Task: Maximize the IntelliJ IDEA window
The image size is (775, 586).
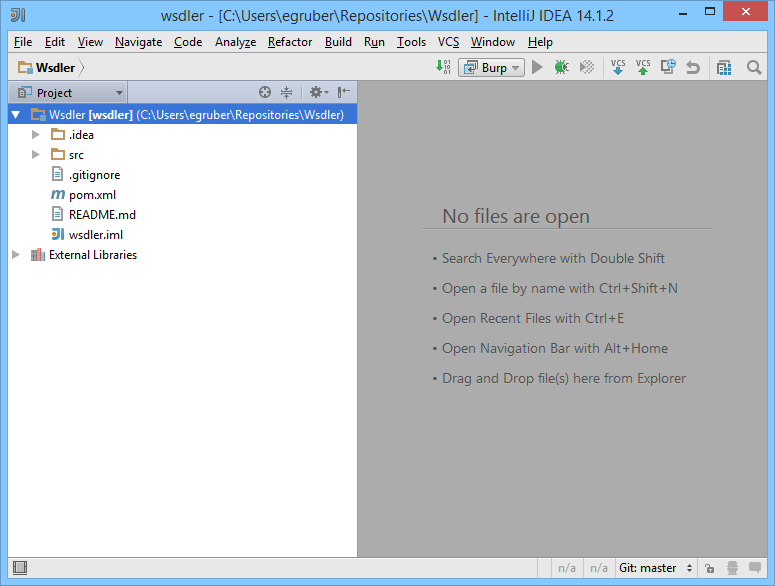Action: pos(710,12)
